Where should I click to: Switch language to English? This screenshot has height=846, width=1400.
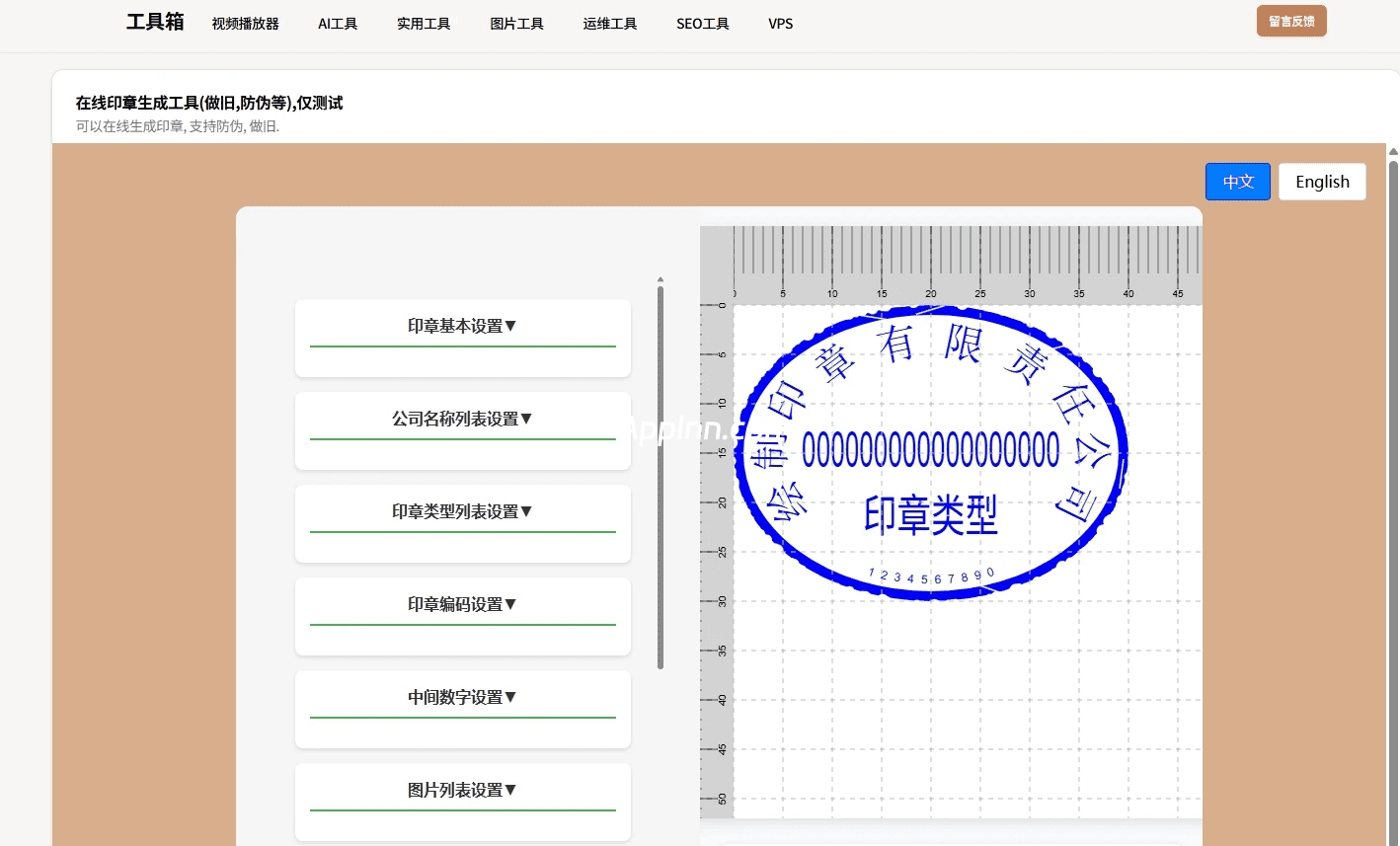click(x=1322, y=182)
